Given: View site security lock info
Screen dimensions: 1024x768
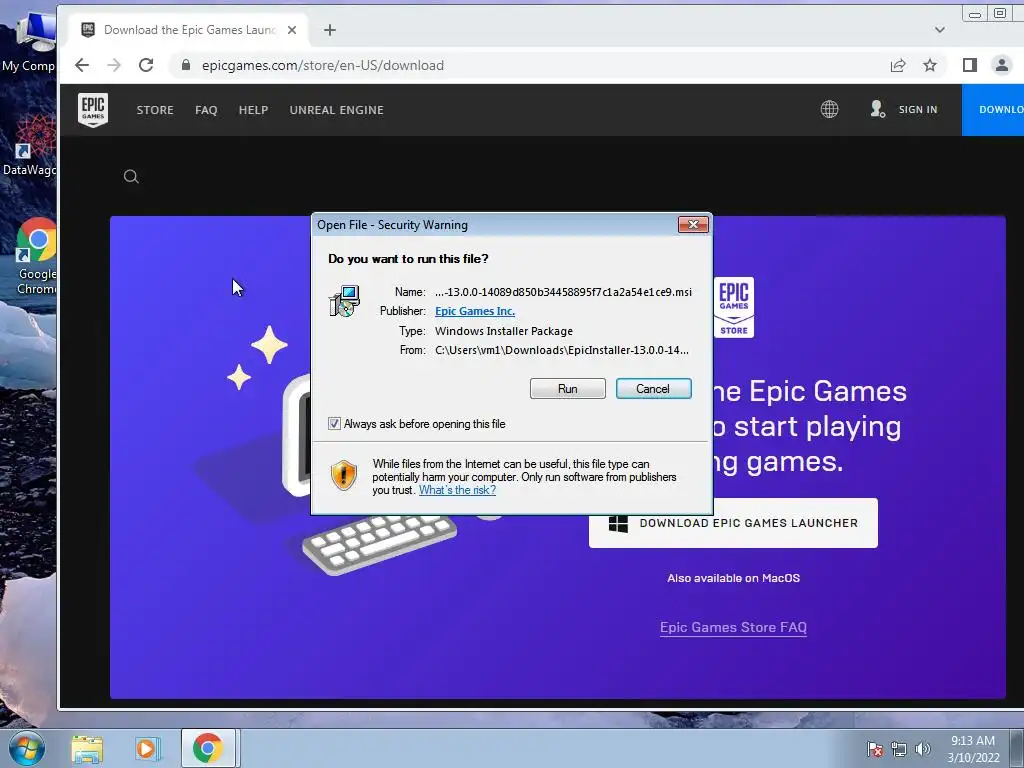Looking at the screenshot, I should [186, 65].
